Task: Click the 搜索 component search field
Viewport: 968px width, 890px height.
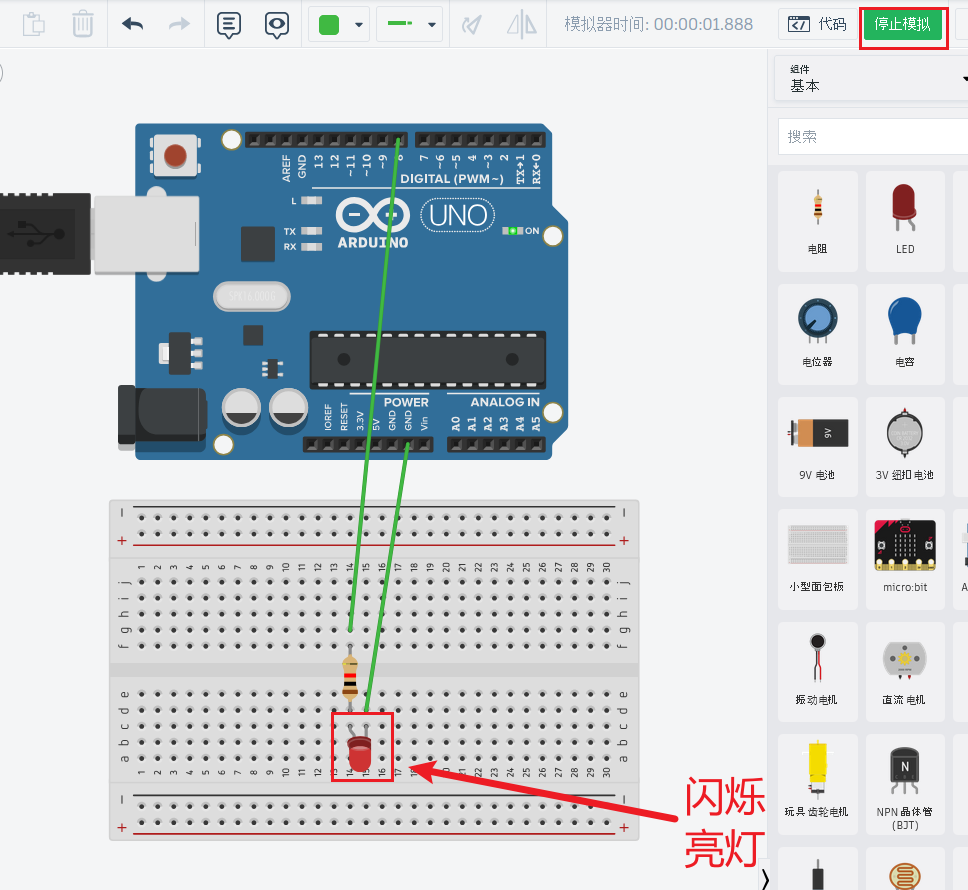Action: click(873, 136)
